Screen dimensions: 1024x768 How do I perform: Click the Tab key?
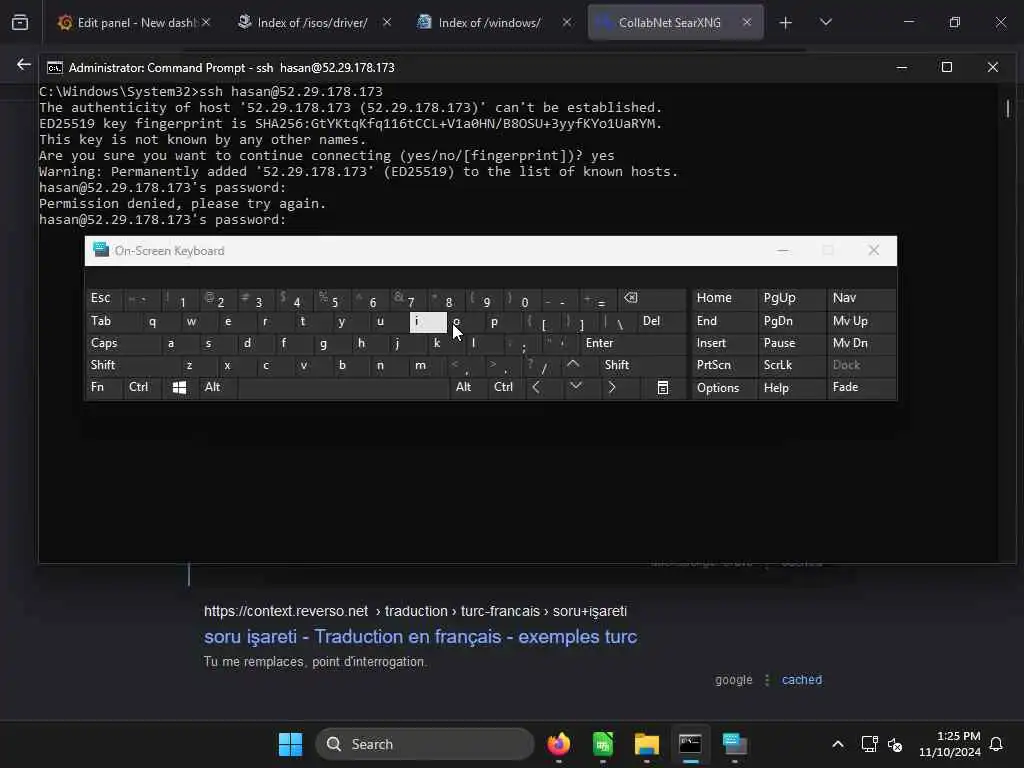(112, 321)
